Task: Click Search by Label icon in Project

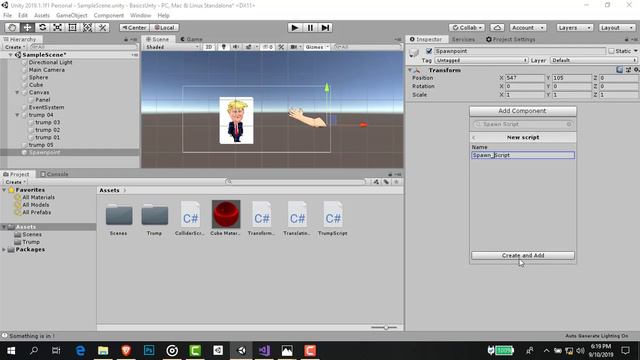Action: (x=386, y=182)
